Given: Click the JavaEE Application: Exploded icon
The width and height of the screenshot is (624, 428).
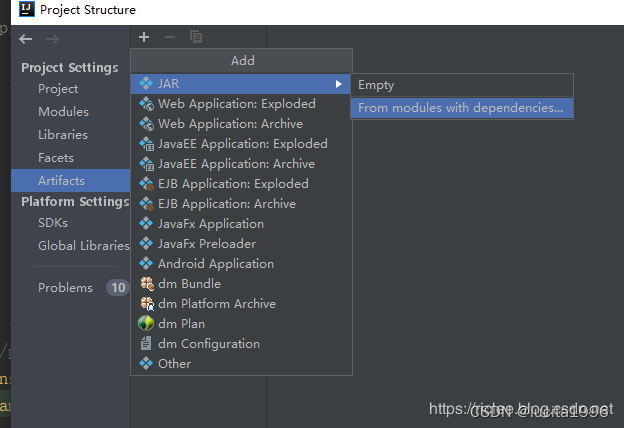Looking at the screenshot, I should pos(146,144).
